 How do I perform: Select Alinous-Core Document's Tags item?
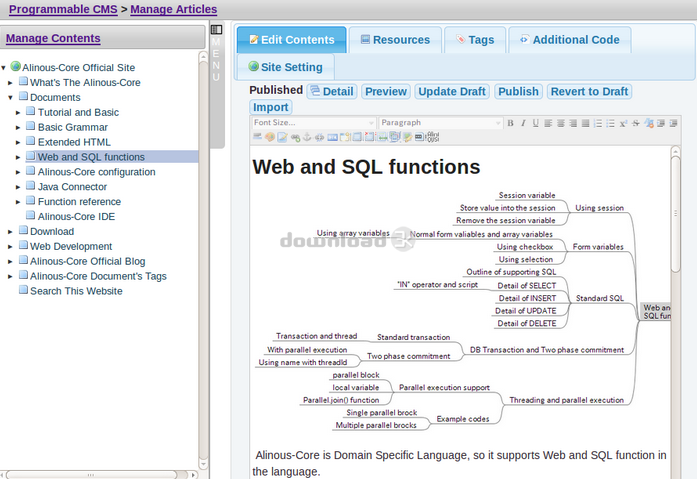pos(98,276)
